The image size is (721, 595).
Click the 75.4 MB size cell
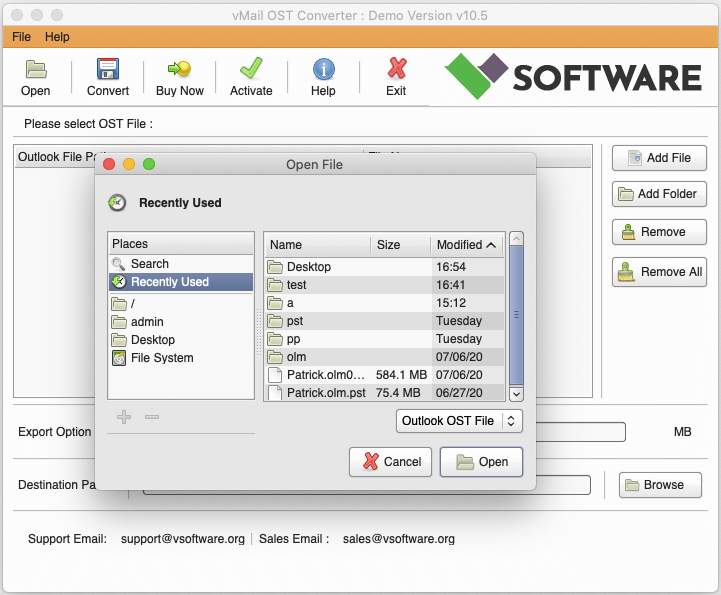398,393
